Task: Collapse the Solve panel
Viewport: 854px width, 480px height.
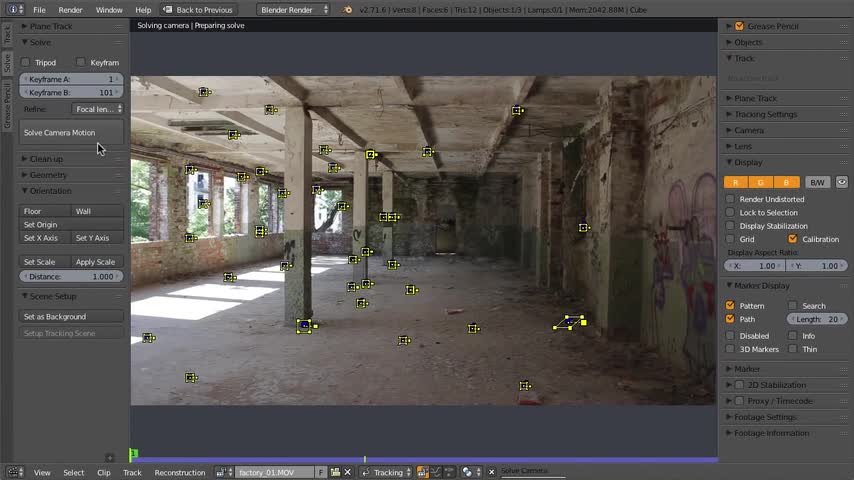Action: click(40, 42)
